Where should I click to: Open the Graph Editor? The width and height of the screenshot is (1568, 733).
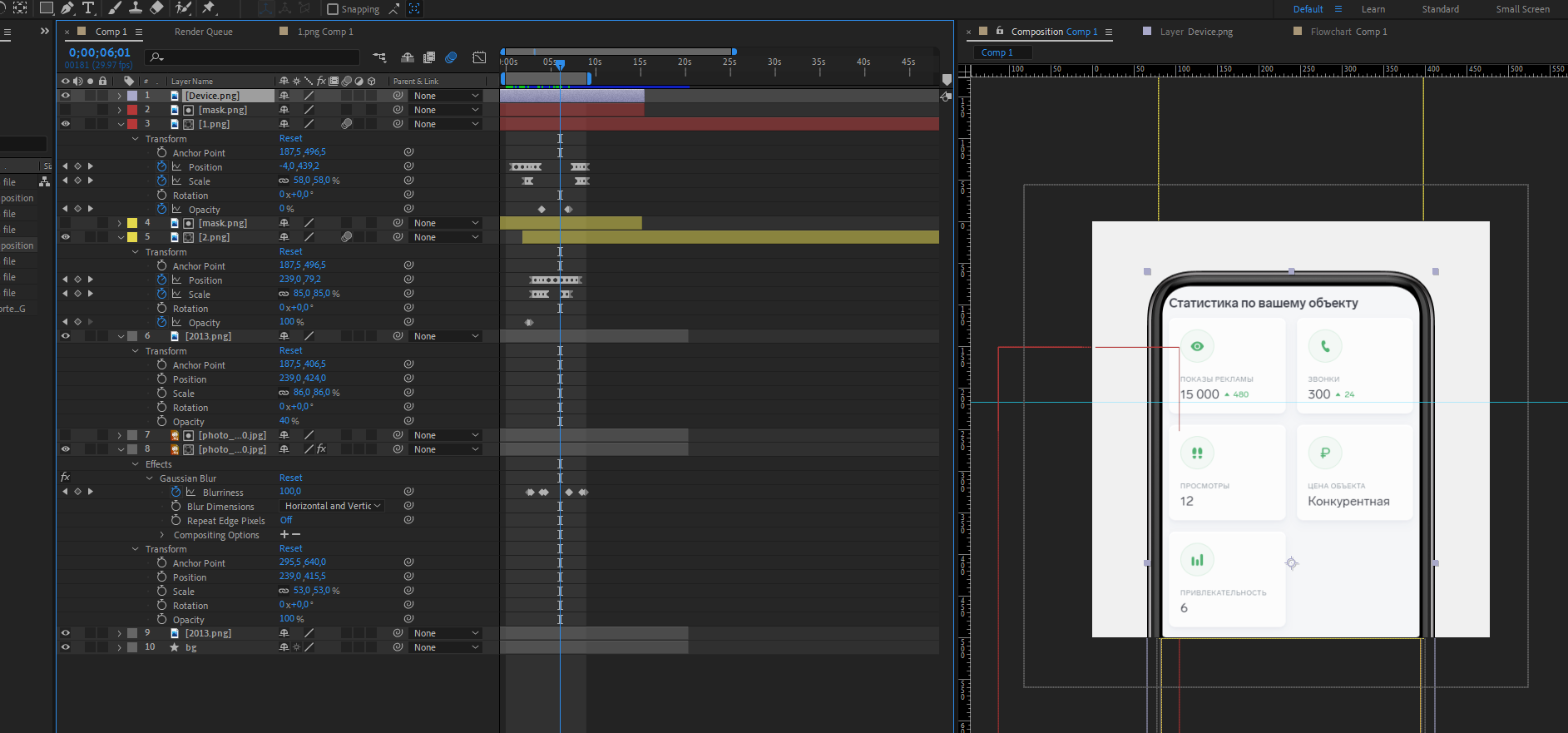pos(479,57)
